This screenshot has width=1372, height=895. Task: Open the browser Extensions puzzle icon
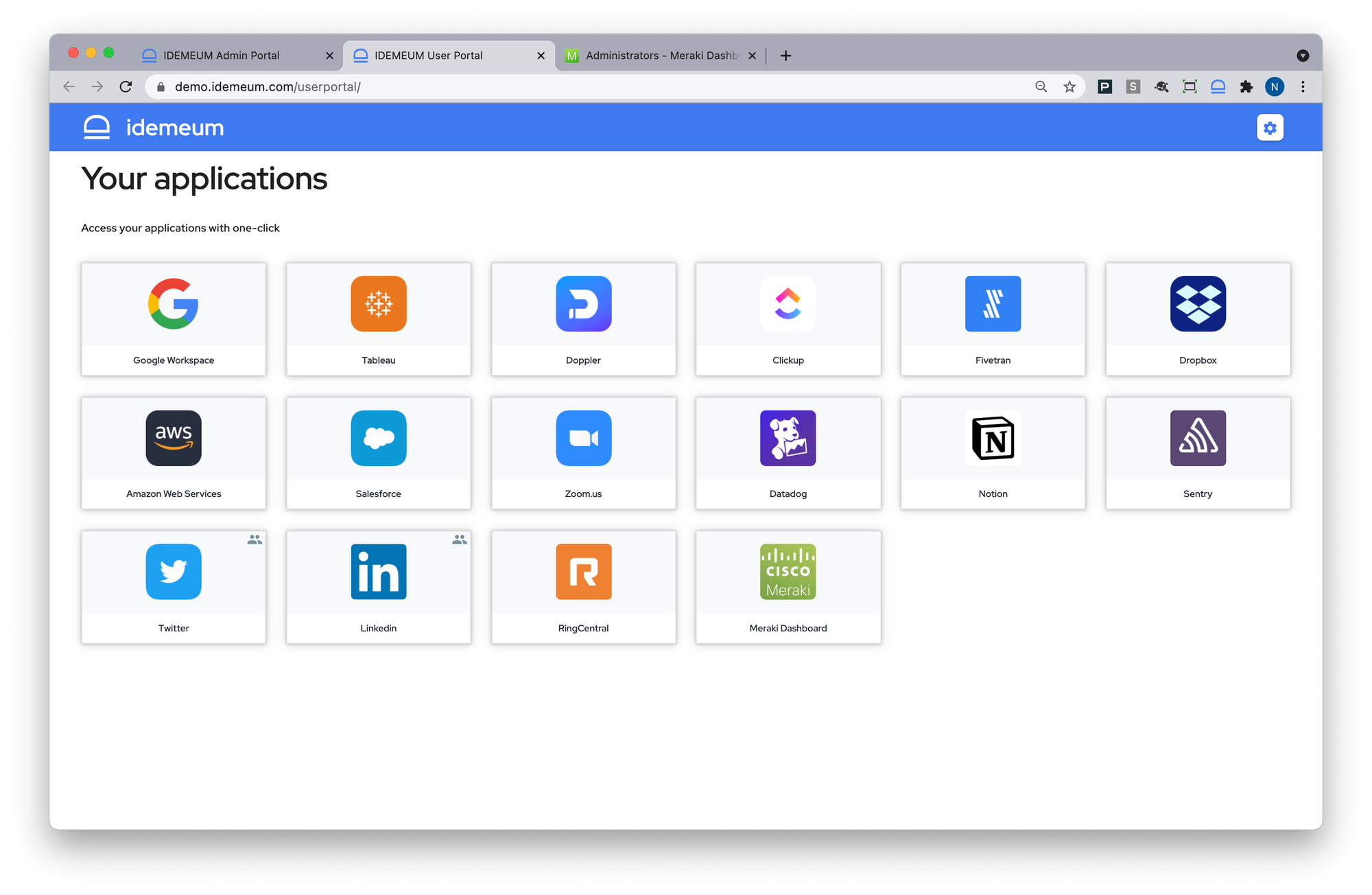pyautogui.click(x=1246, y=86)
